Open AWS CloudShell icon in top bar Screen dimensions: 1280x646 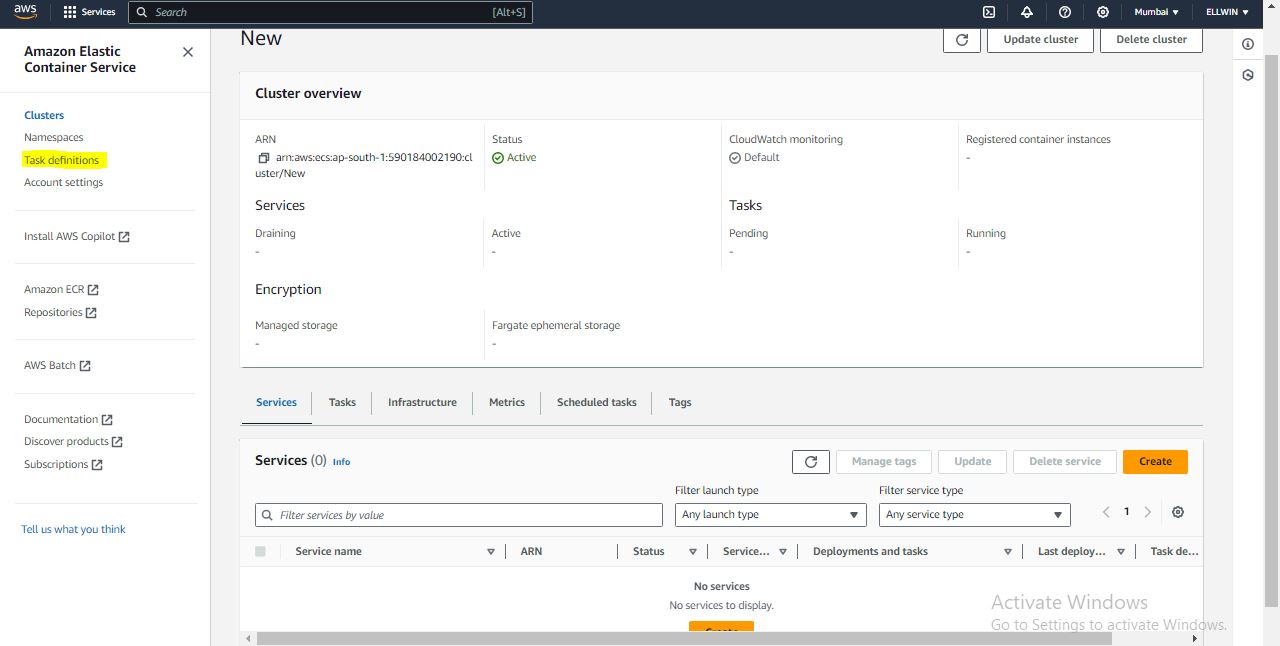[989, 12]
